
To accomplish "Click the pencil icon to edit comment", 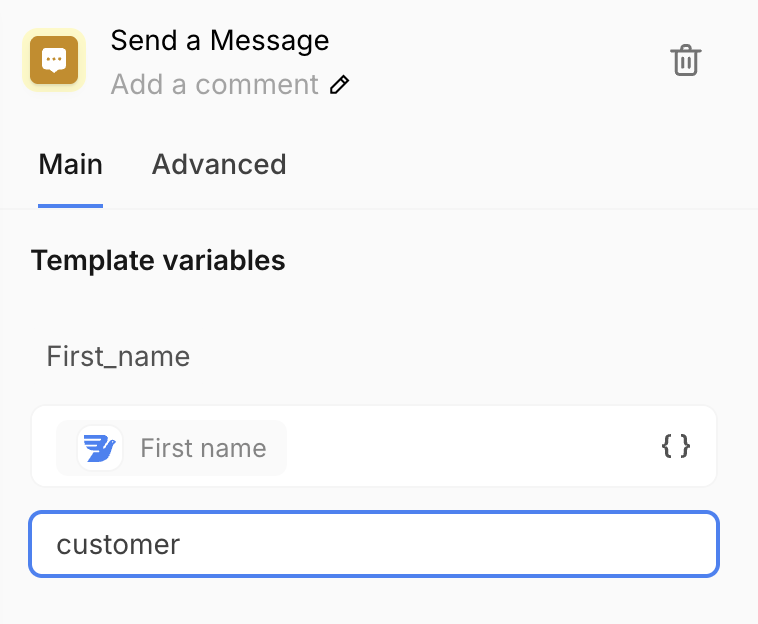I will point(340,85).
